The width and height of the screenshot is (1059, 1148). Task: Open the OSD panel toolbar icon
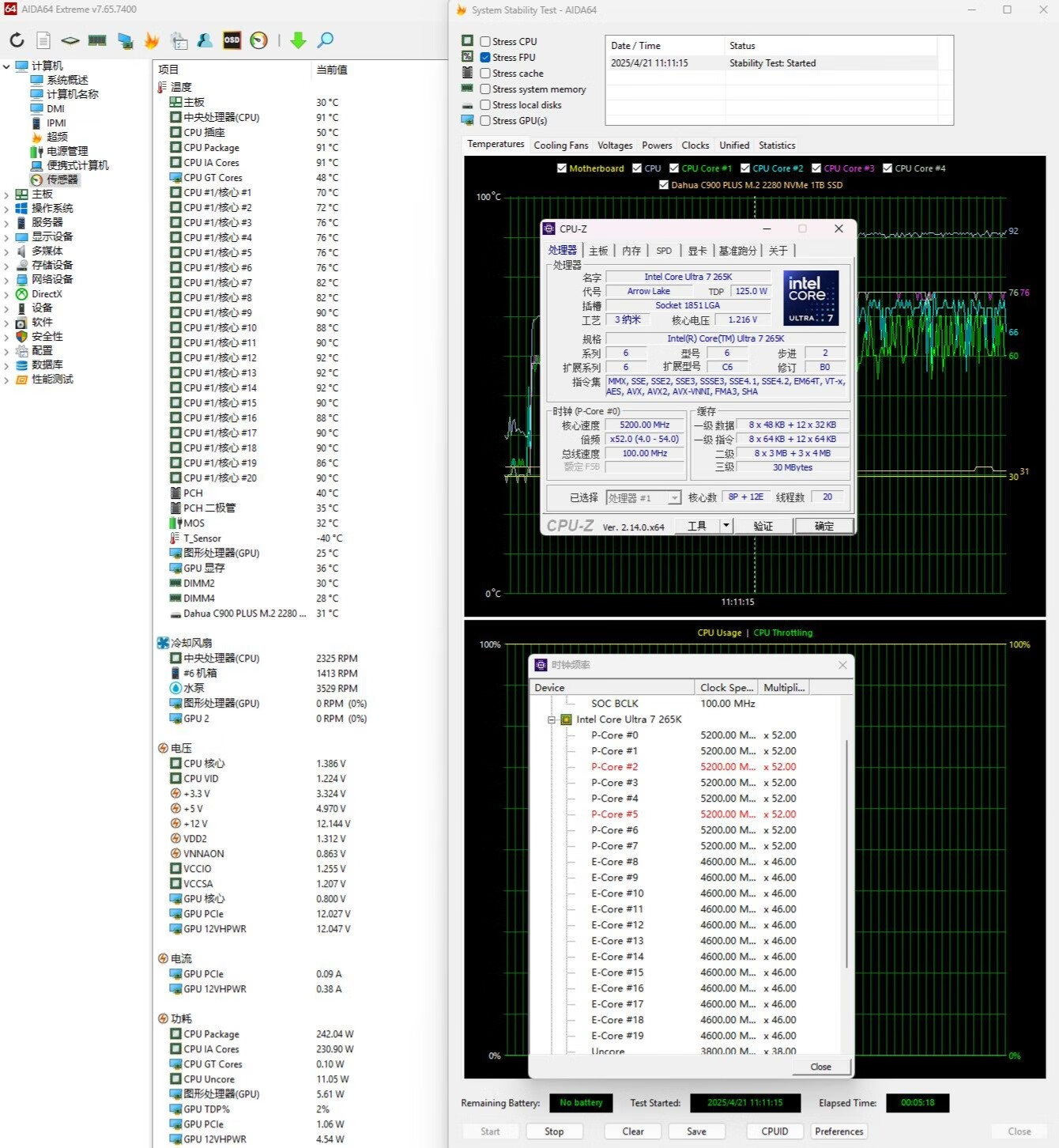232,40
